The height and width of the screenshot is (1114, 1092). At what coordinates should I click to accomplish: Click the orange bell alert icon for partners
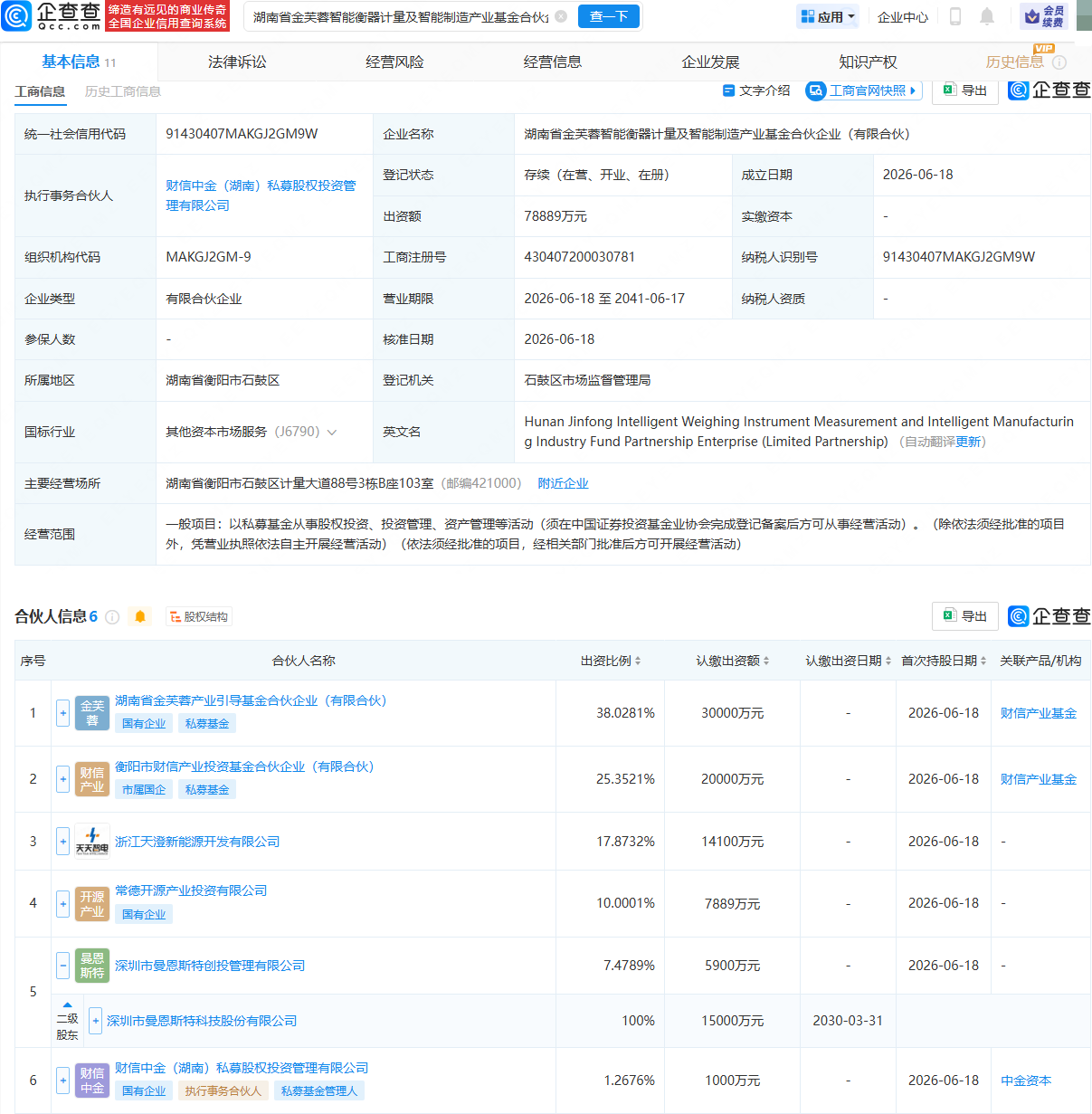coord(140,616)
